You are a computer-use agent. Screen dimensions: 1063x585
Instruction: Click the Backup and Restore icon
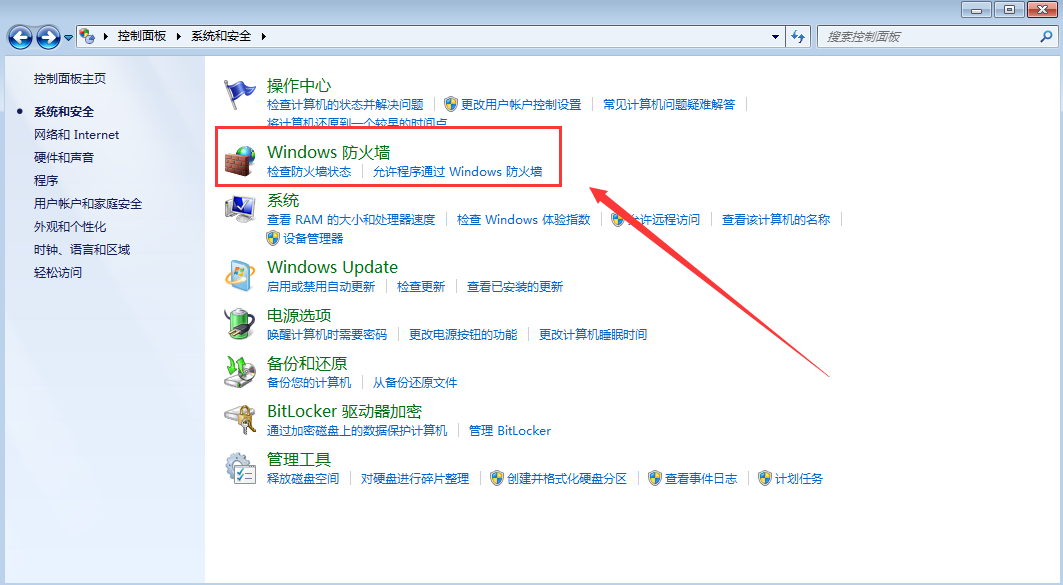pyautogui.click(x=240, y=371)
